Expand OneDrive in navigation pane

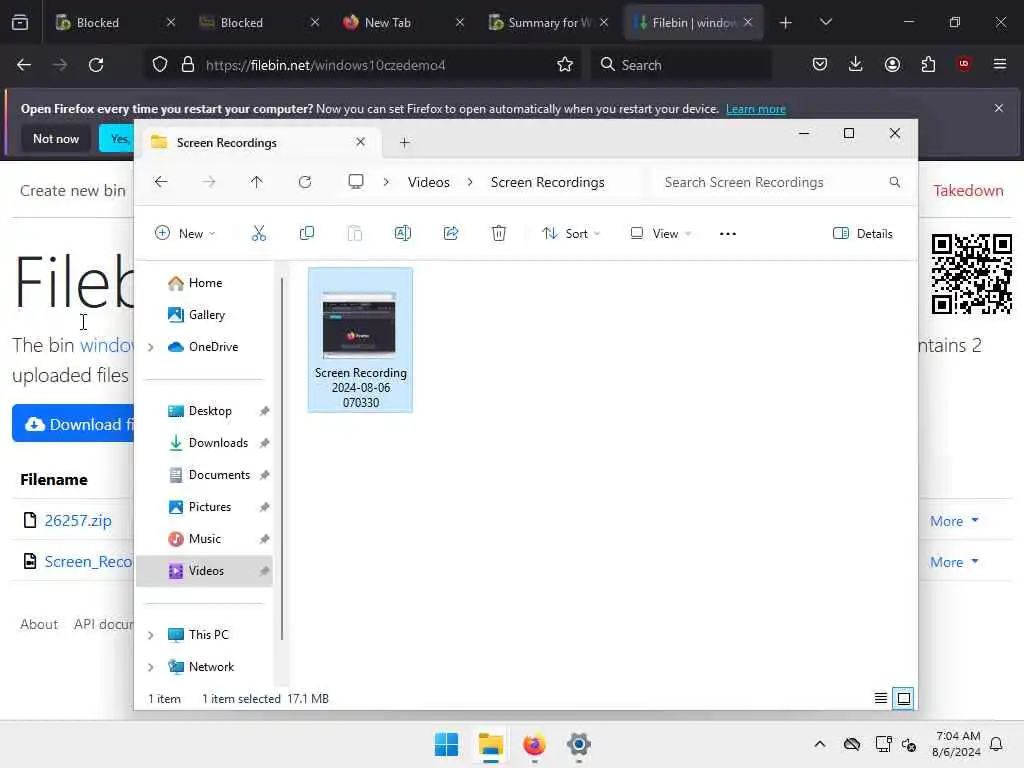[151, 347]
